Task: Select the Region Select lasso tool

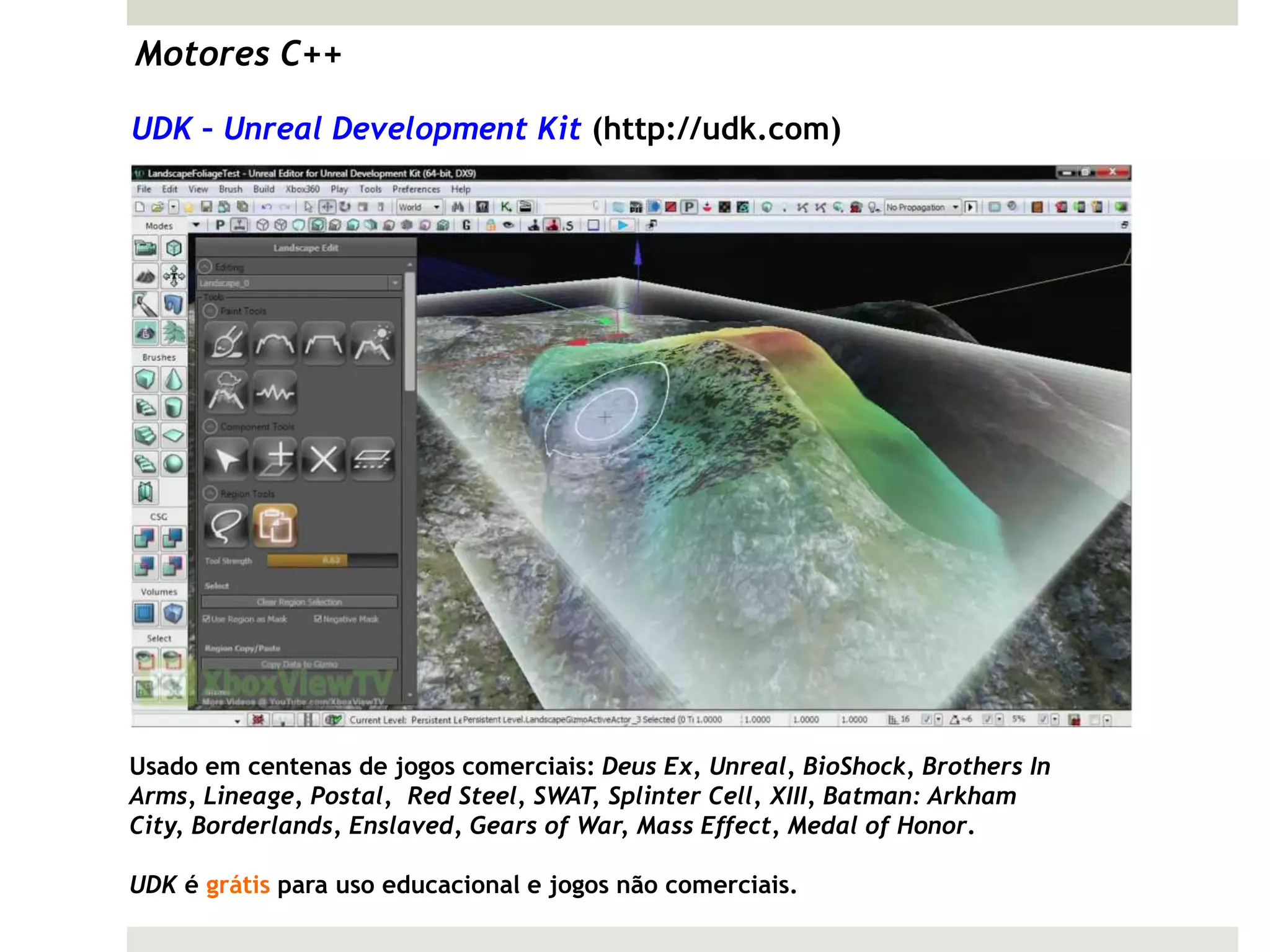Action: [226, 526]
